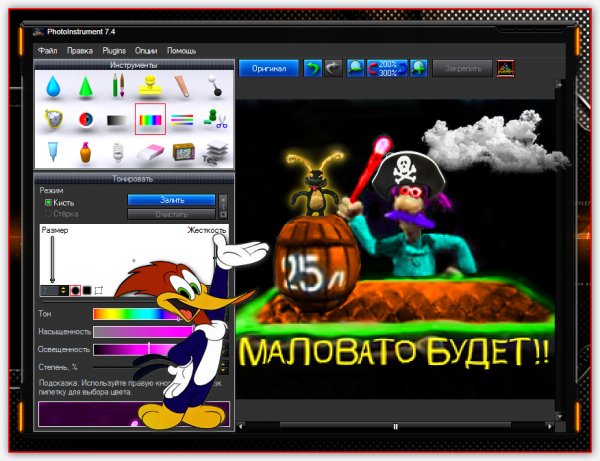600x461 pixels.
Task: Pick the light blue tube tool
Action: 53,152
